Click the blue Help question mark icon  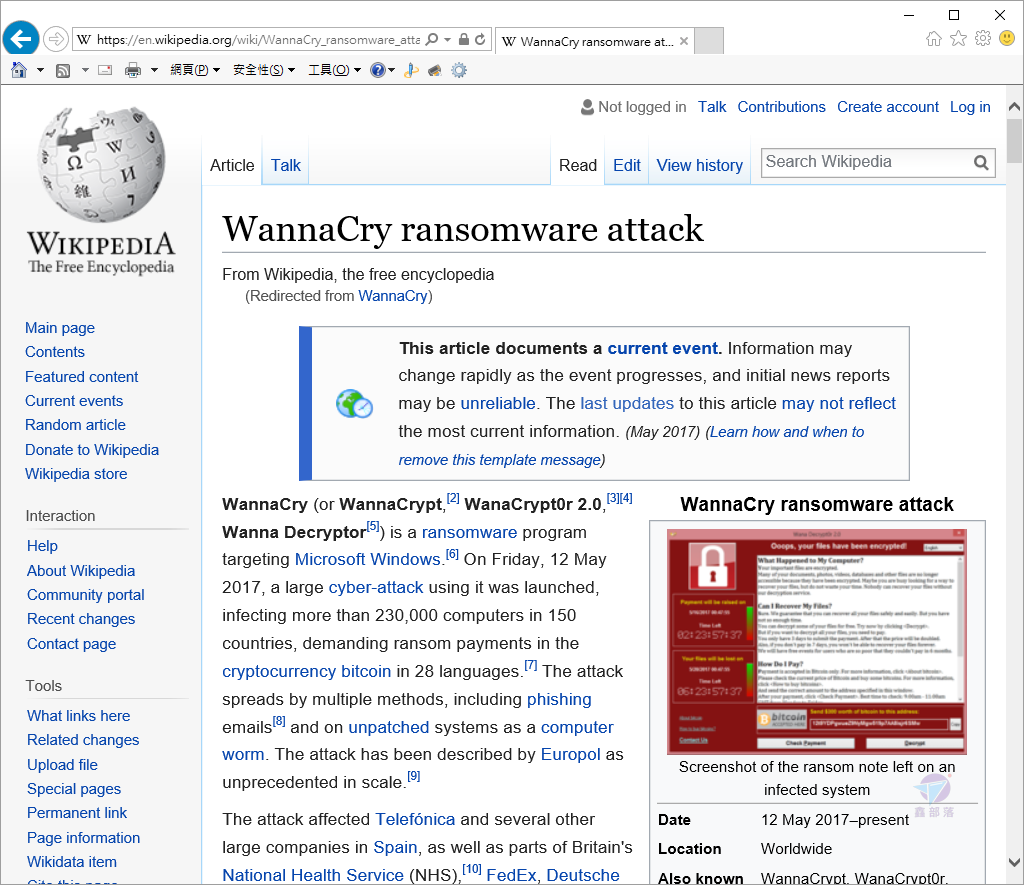[377, 70]
